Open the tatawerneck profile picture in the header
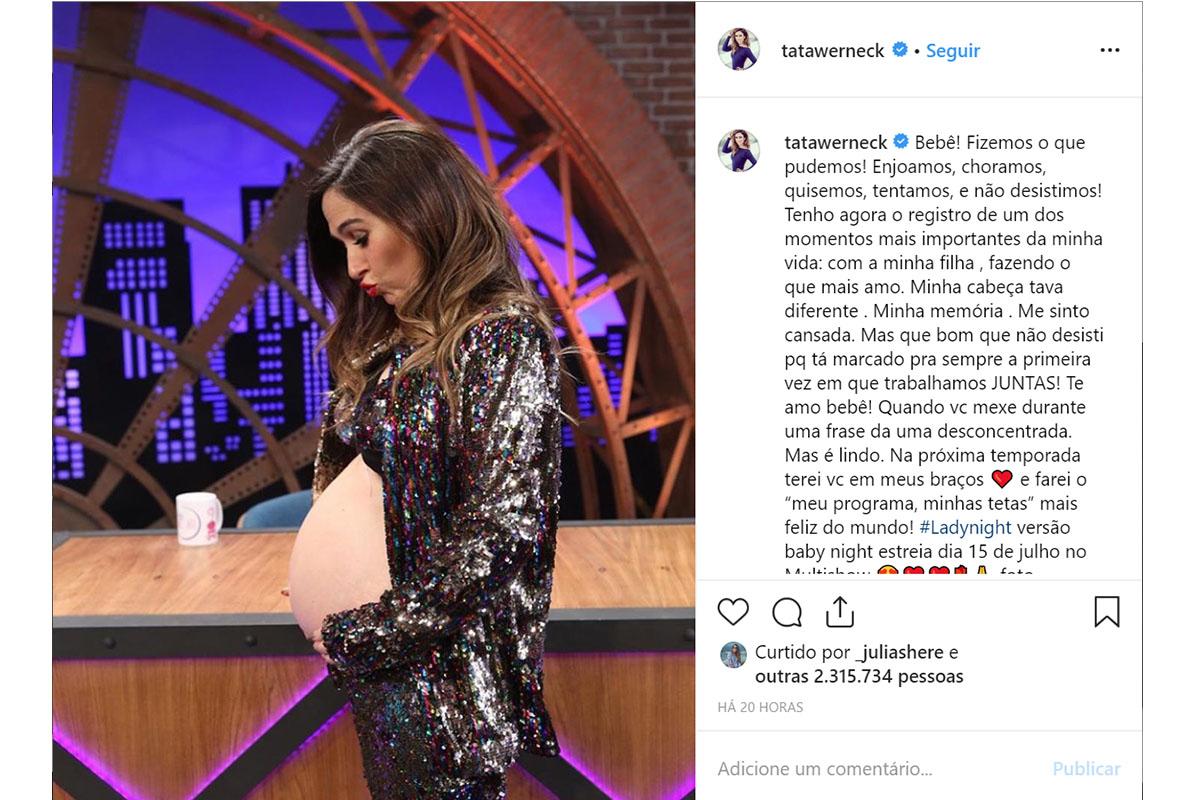Screen dimensions: 1200x800 coord(739,50)
